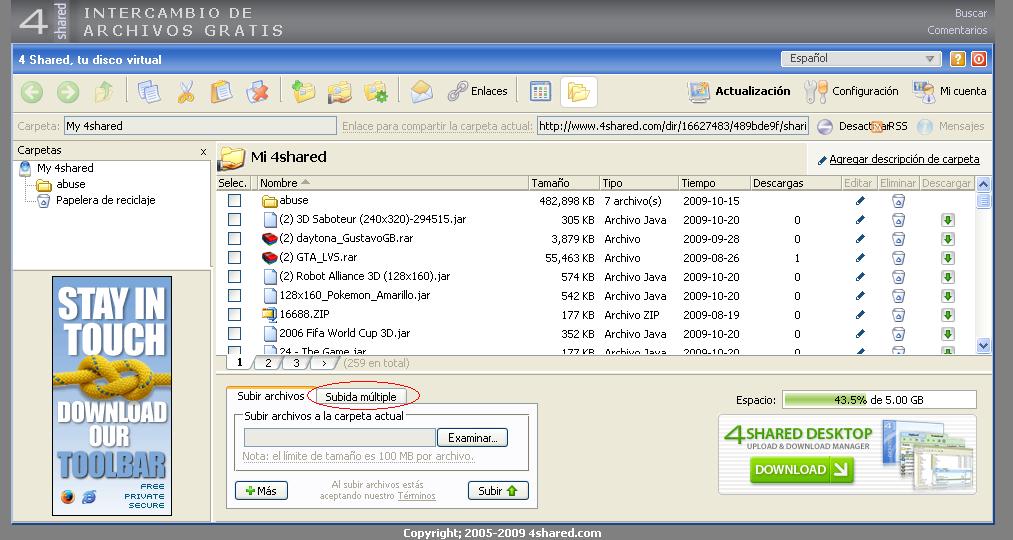The height and width of the screenshot is (540, 1013).
Task: Switch to the thumbnail grid view
Action: tap(540, 92)
